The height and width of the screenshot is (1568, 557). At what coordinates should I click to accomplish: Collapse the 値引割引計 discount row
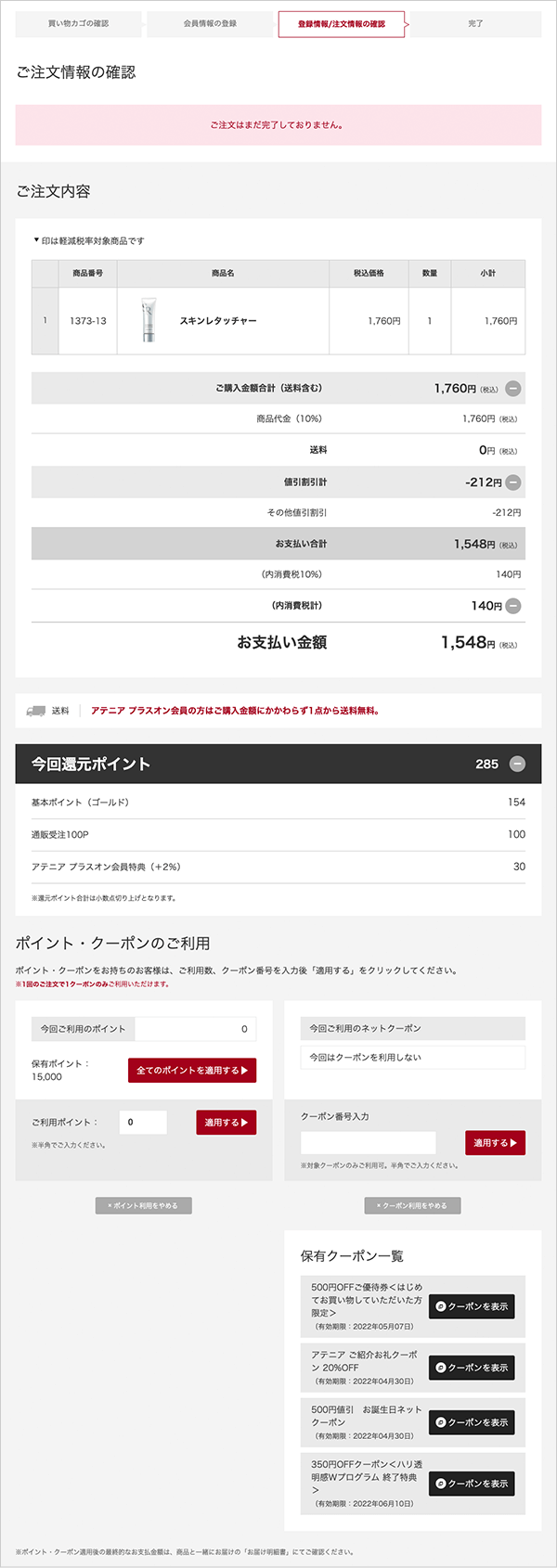513,482
